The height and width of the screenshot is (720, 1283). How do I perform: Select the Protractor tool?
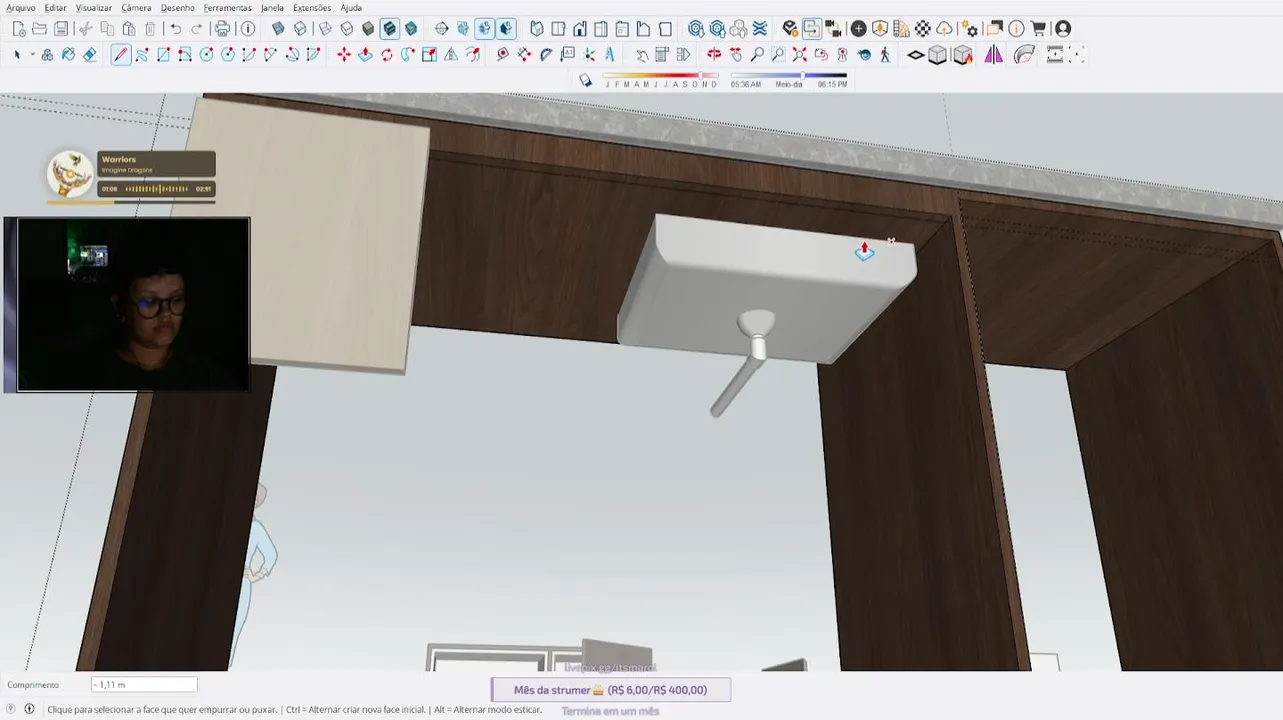pyautogui.click(x=546, y=55)
